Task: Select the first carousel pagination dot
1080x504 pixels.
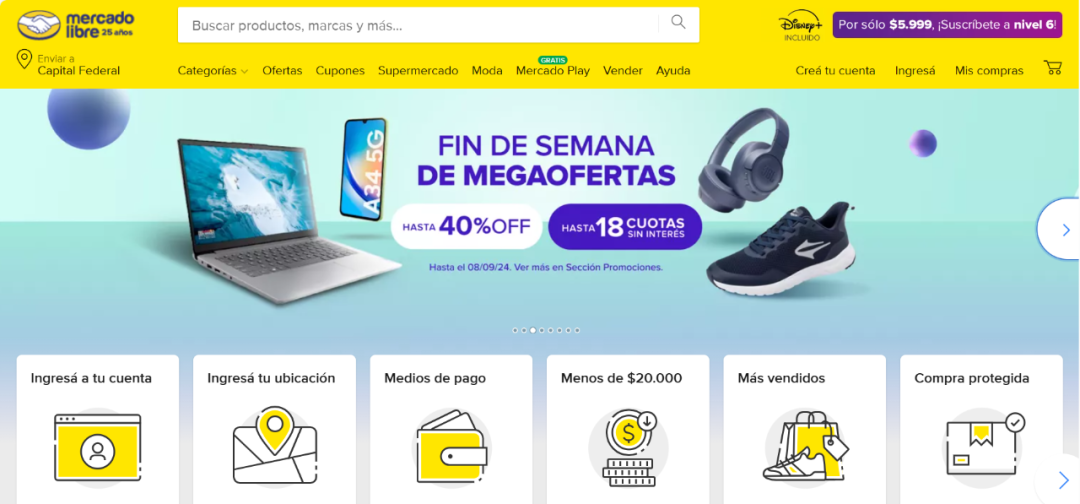Action: pos(515,330)
